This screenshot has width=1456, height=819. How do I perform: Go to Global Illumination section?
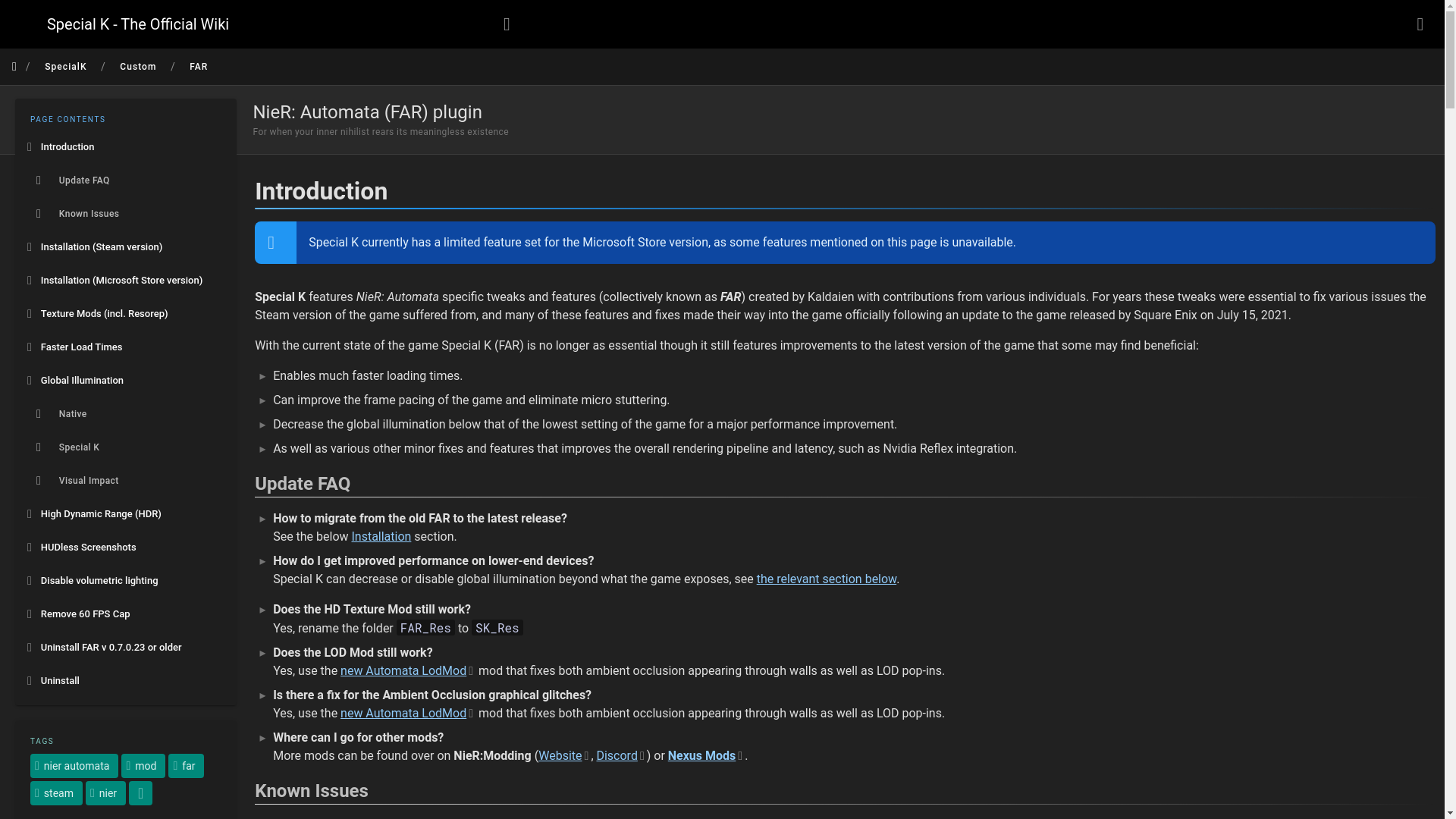126,381
